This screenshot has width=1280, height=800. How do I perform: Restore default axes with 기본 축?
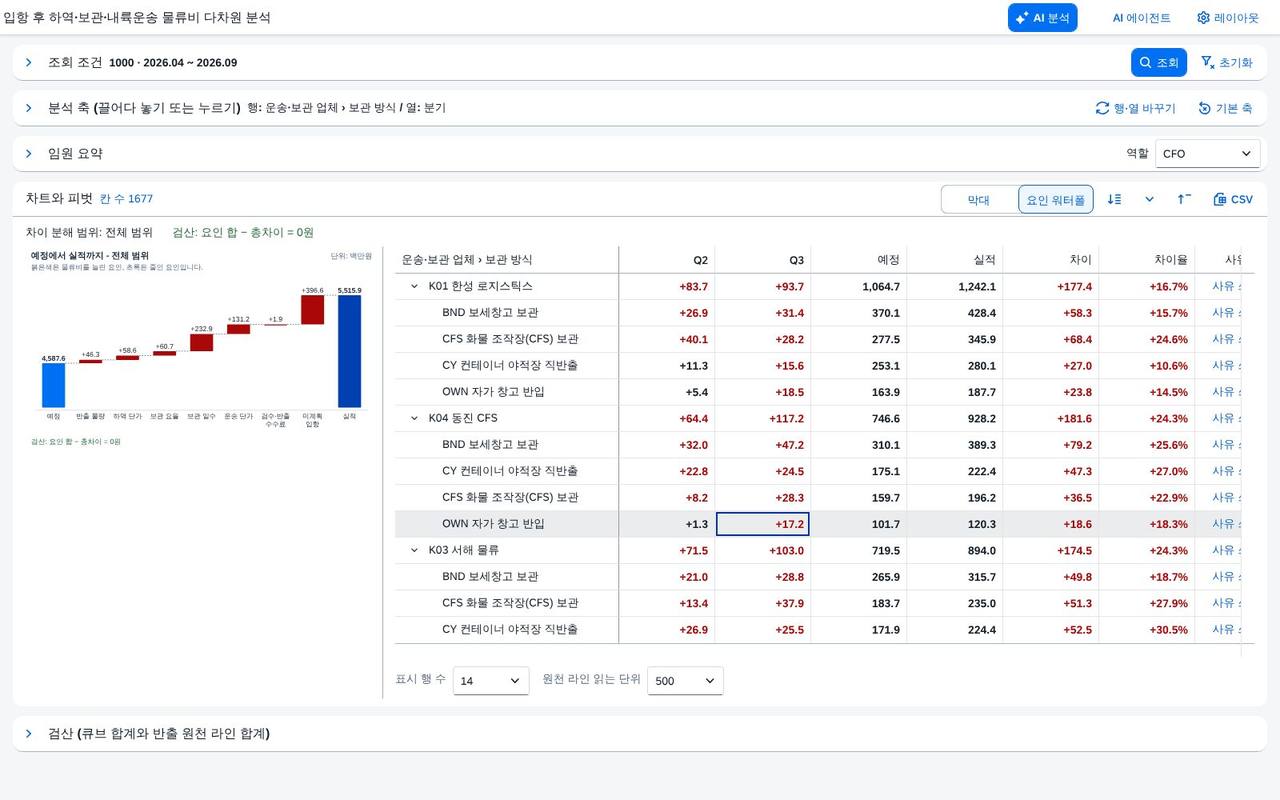coord(1225,108)
